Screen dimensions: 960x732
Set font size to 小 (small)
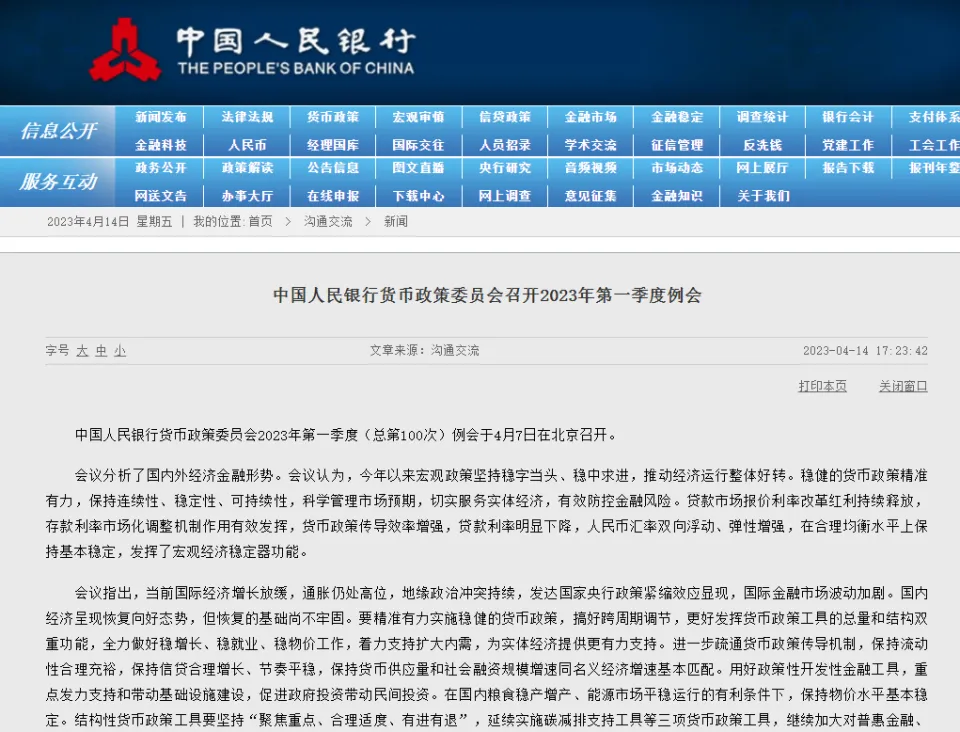(x=120, y=351)
